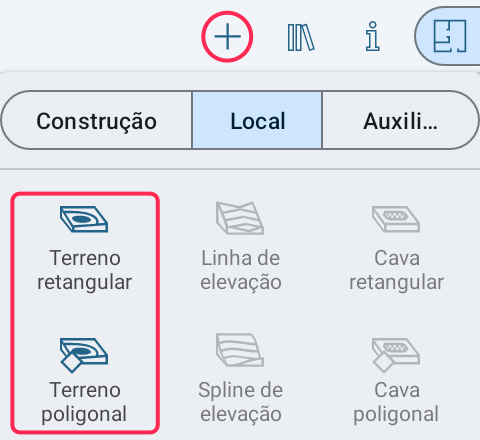The height and width of the screenshot is (440, 480).
Task: Select the Terreno poligonal tool icon
Action: [x=84, y=355]
